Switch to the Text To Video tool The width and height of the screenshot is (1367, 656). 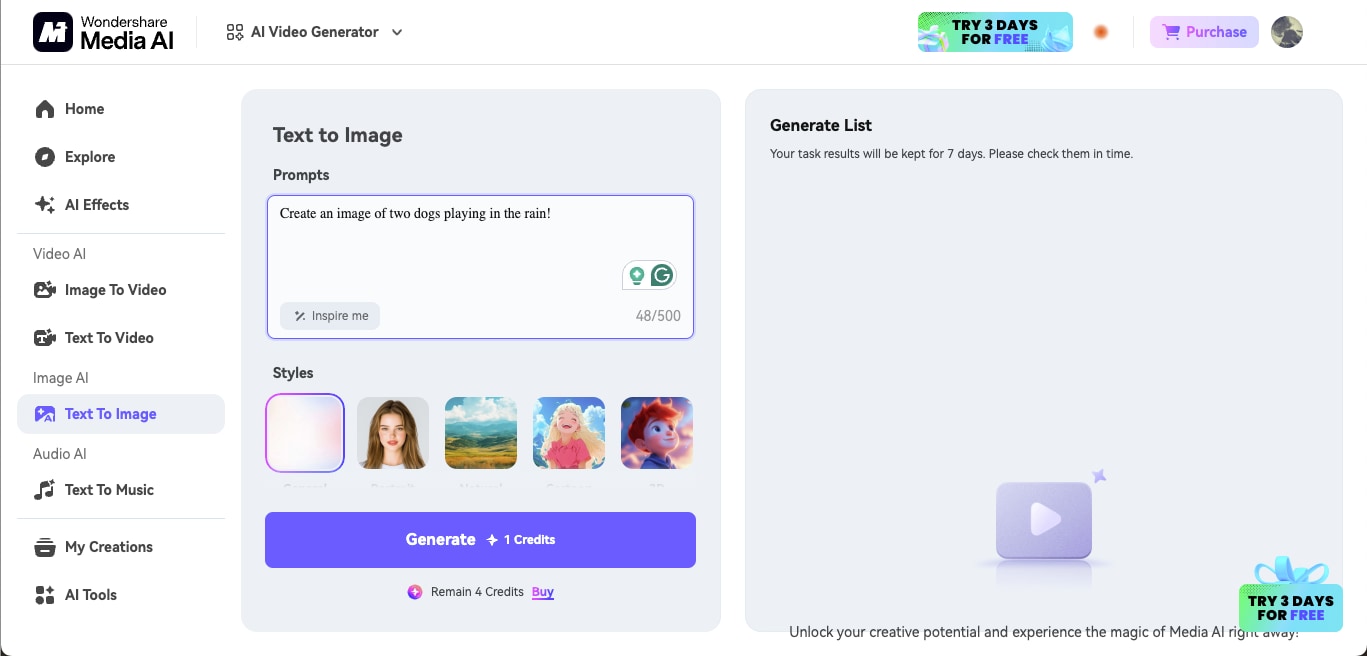coord(107,337)
